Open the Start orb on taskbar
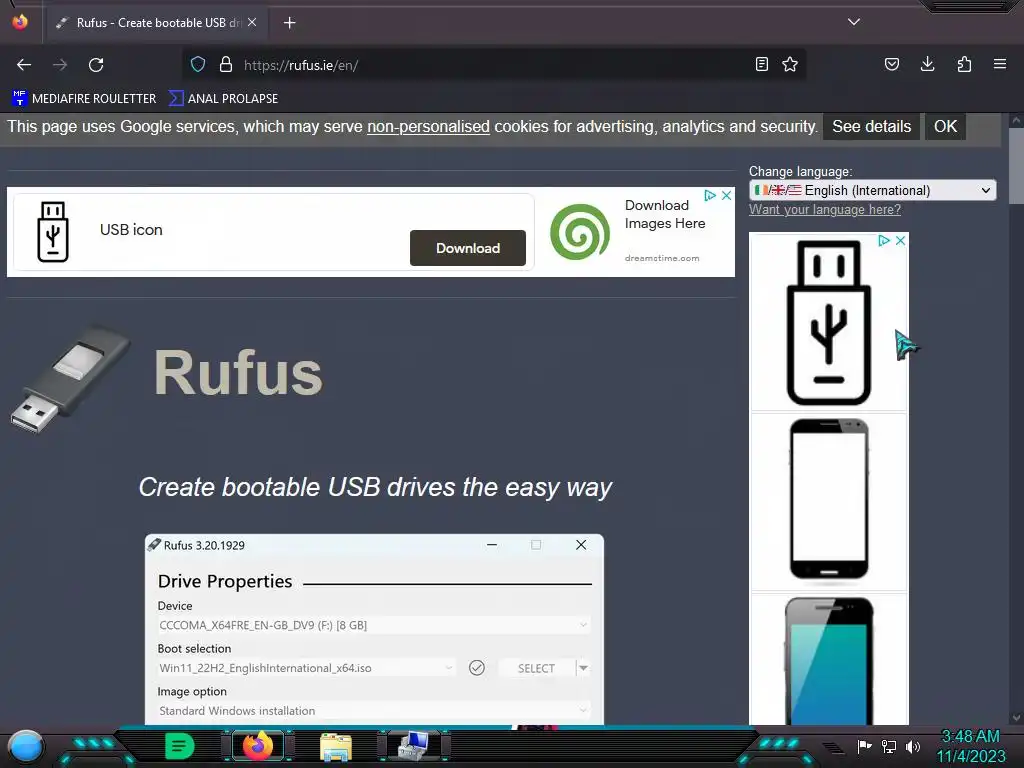1024x768 pixels. coord(26,747)
